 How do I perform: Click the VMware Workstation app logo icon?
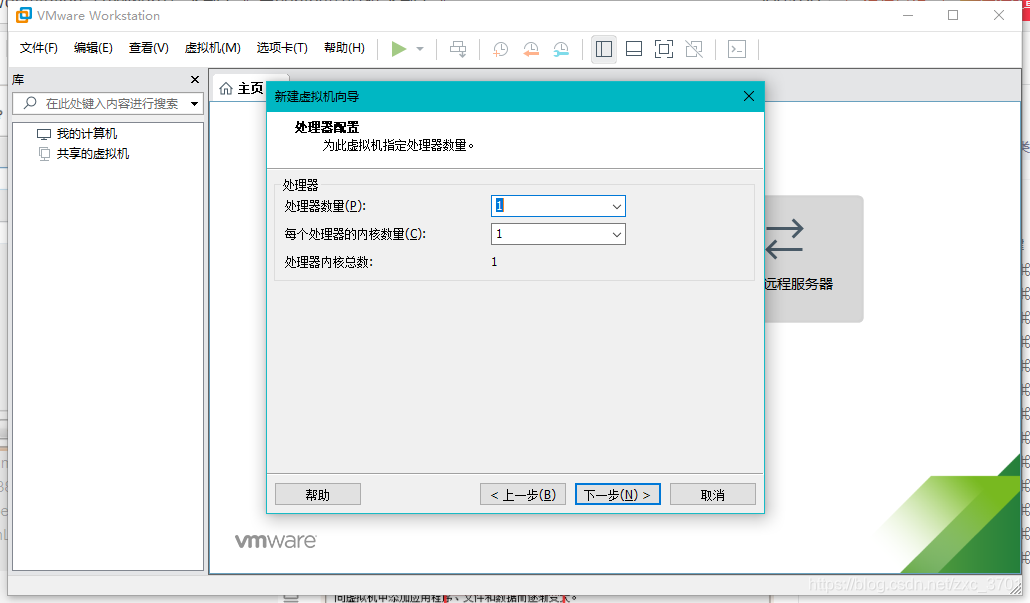click(24, 15)
